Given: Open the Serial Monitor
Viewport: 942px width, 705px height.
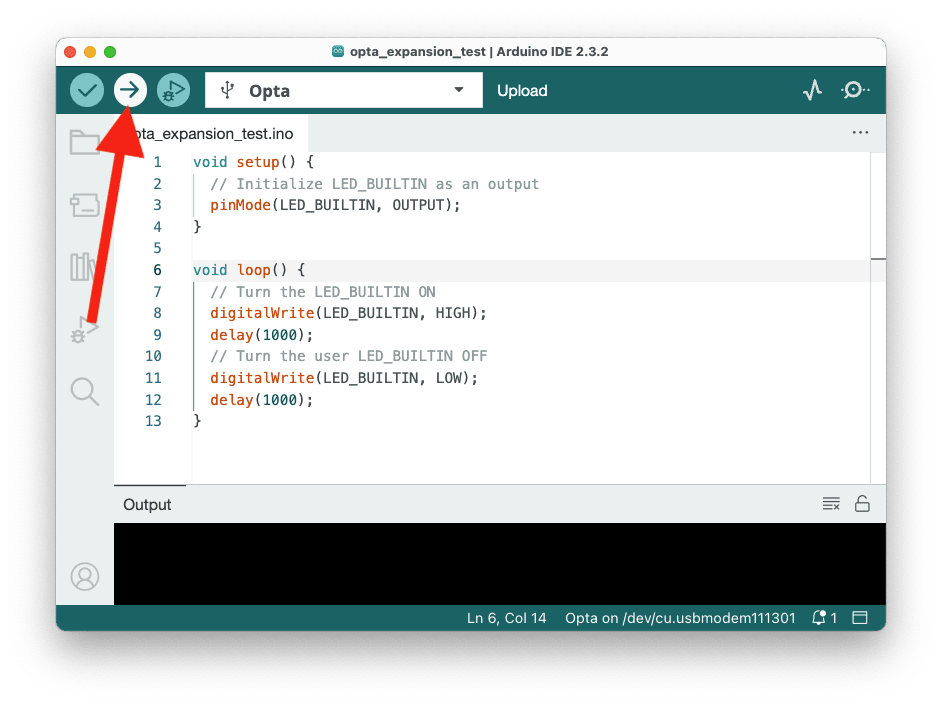Looking at the screenshot, I should (x=855, y=90).
